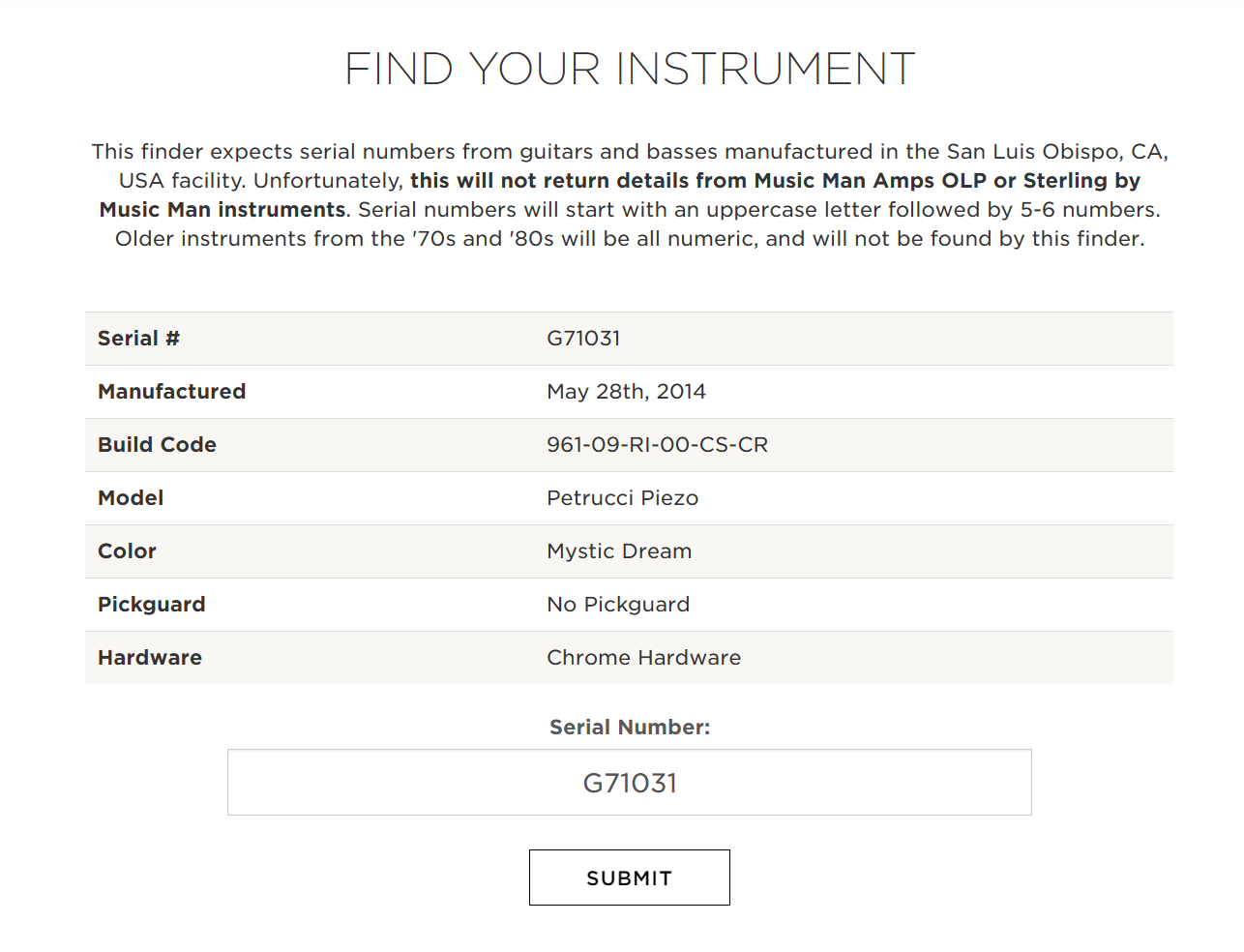Image resolution: width=1244 pixels, height=952 pixels.
Task: Click the Serial # row label
Action: [x=138, y=339]
